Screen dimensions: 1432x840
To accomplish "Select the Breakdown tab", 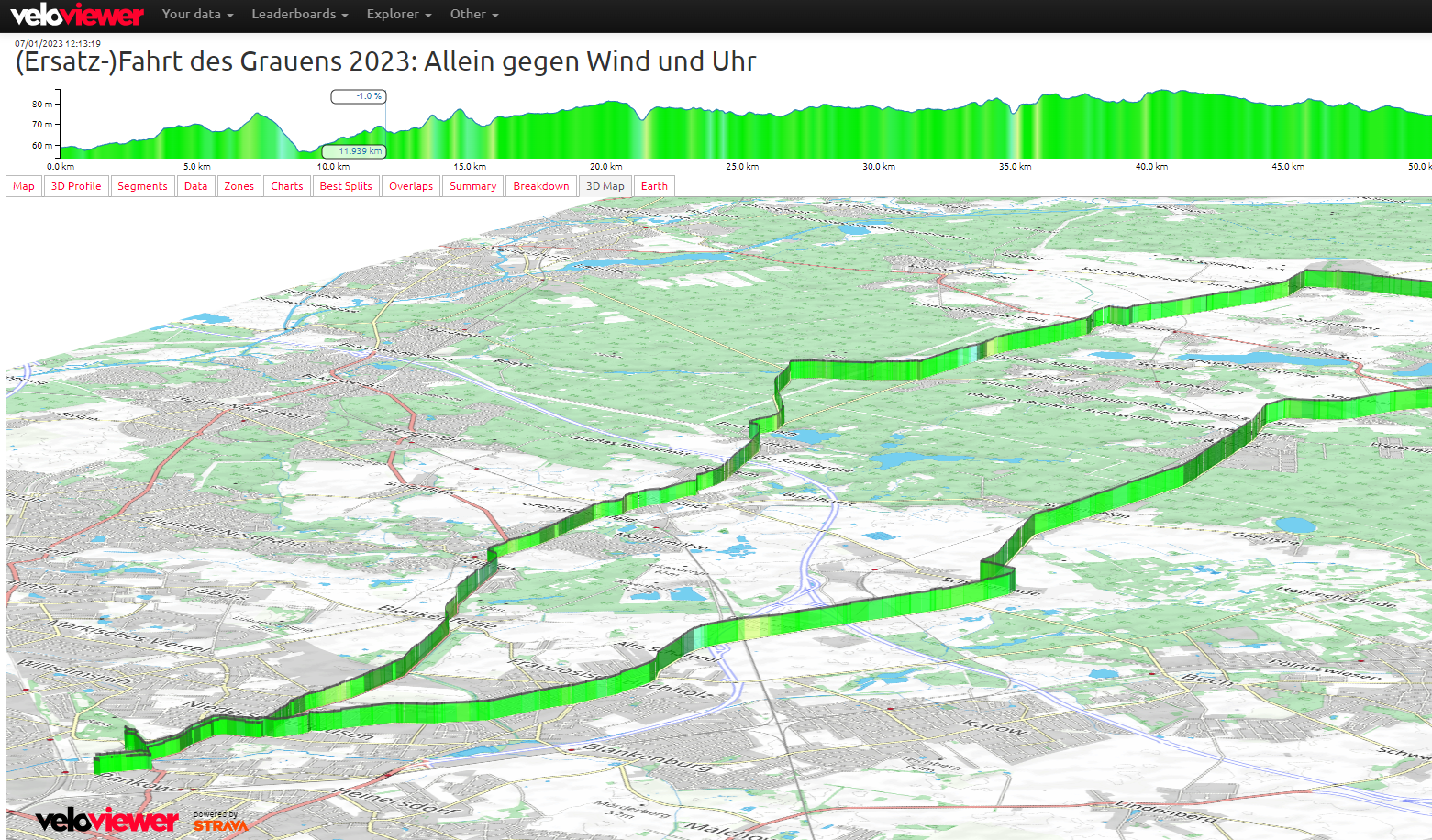I will 540,186.
